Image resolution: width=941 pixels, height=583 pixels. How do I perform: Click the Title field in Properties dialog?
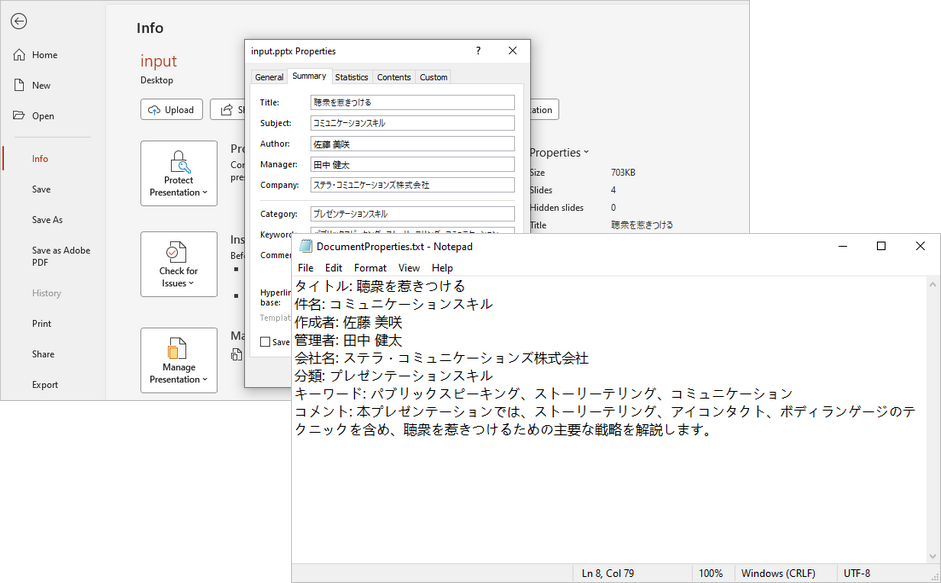pyautogui.click(x=412, y=103)
